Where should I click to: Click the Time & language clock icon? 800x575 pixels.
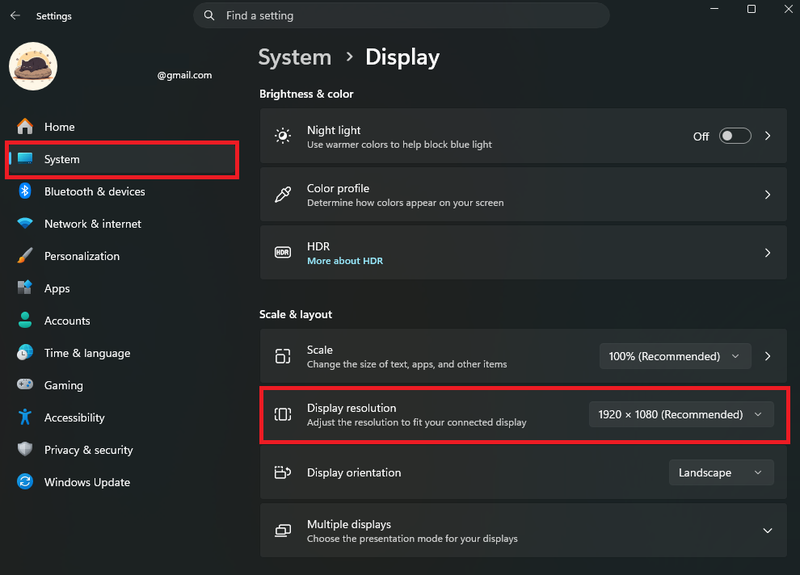click(x=24, y=353)
